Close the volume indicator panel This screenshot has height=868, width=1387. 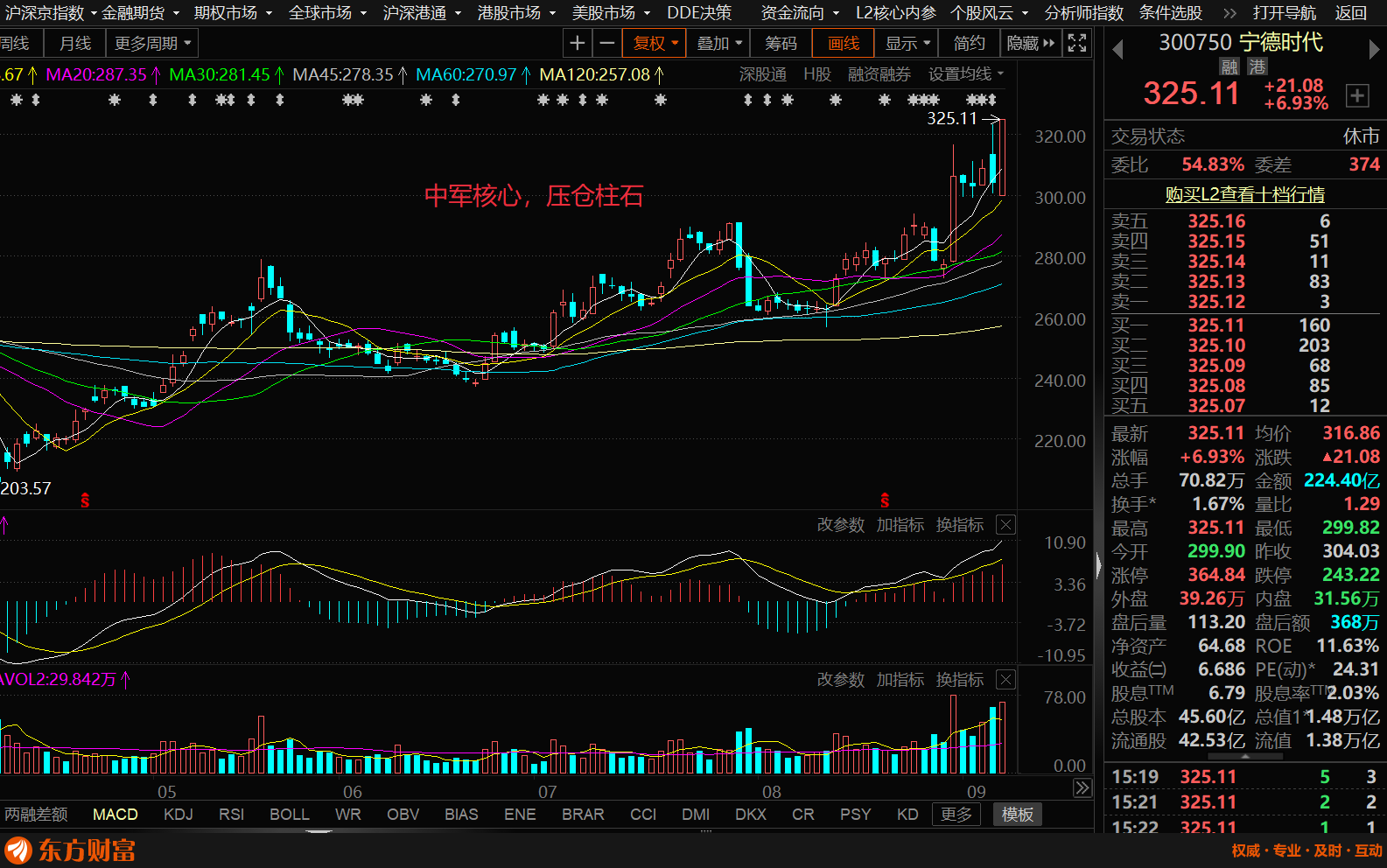(1006, 680)
